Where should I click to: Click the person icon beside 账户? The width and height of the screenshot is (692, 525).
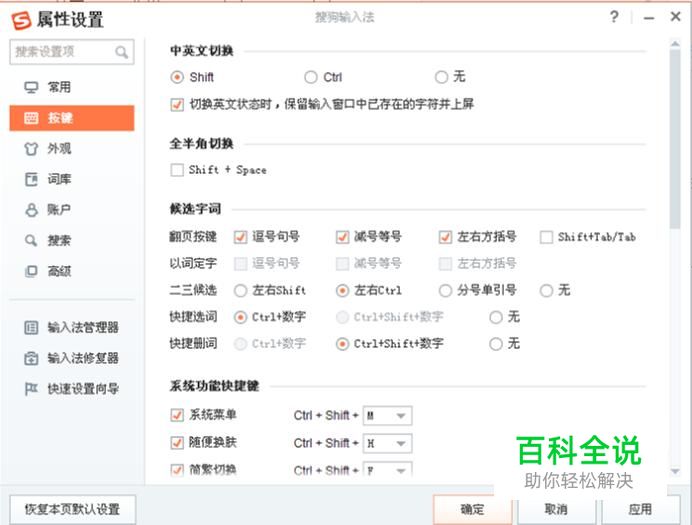pyautogui.click(x=31, y=210)
